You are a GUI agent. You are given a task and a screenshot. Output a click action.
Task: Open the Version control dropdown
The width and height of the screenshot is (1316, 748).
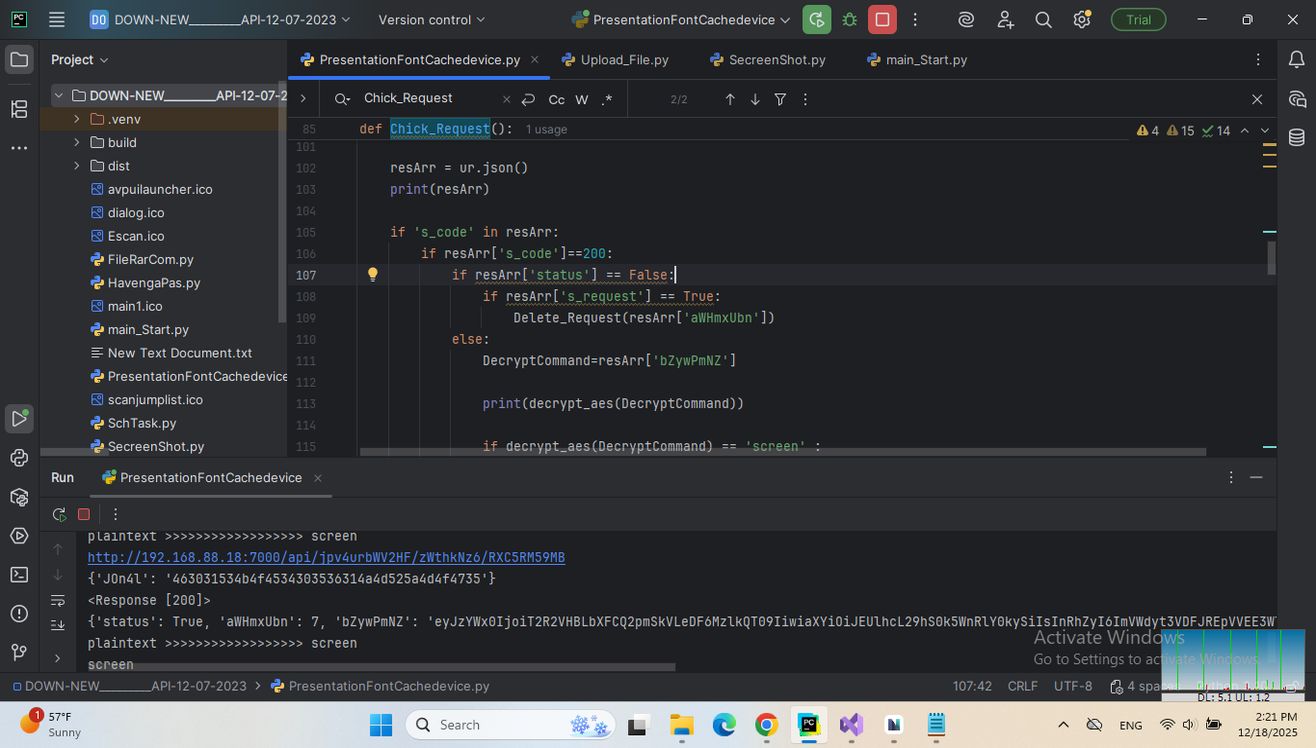tap(431, 20)
